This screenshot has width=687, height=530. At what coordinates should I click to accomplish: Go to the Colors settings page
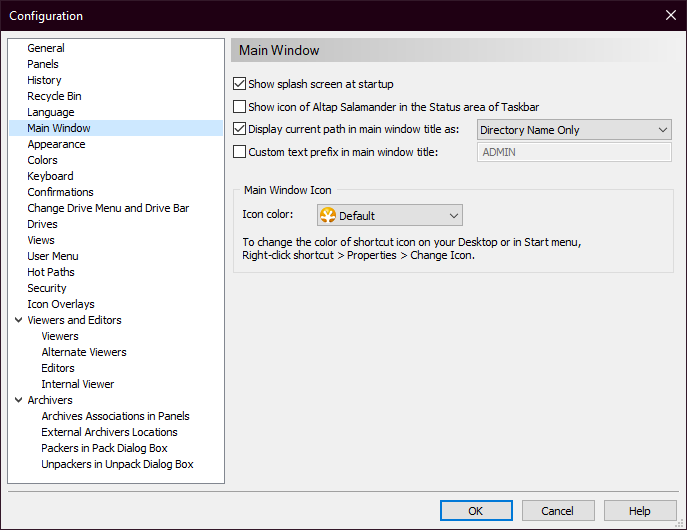click(x=42, y=160)
